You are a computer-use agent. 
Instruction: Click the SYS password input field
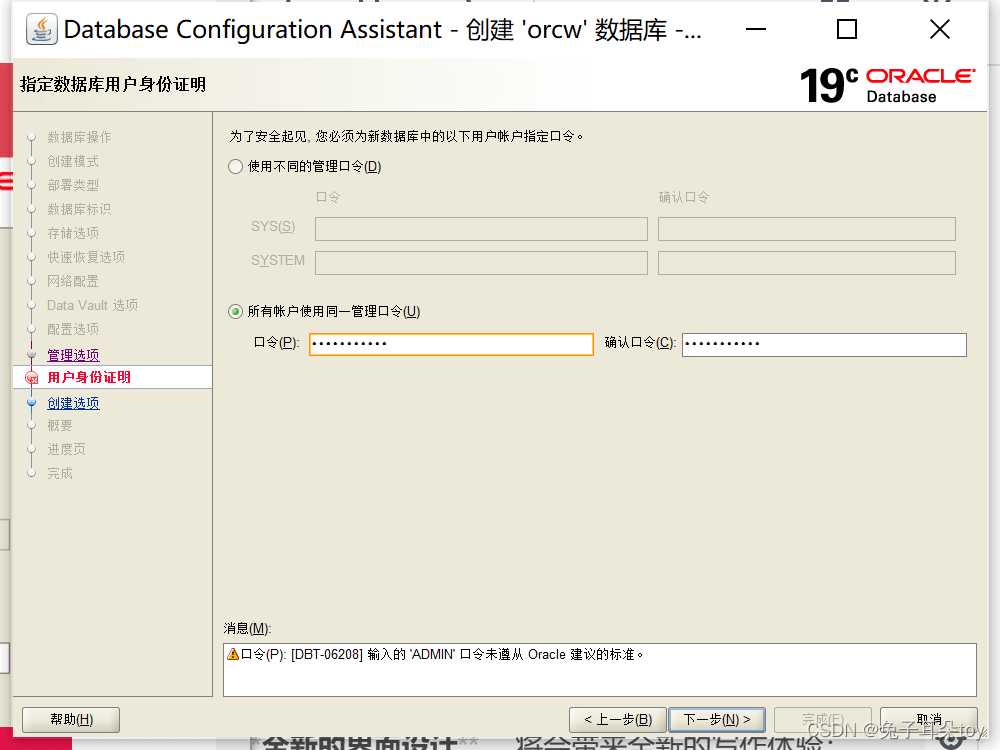point(481,229)
